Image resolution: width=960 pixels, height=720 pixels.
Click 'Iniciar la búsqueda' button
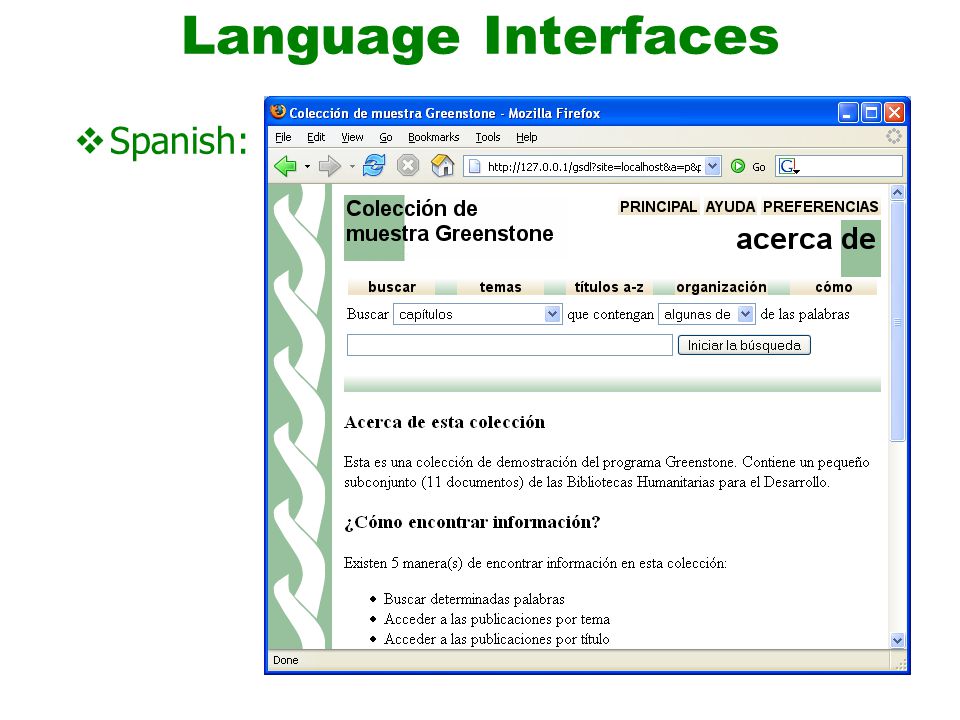point(744,345)
